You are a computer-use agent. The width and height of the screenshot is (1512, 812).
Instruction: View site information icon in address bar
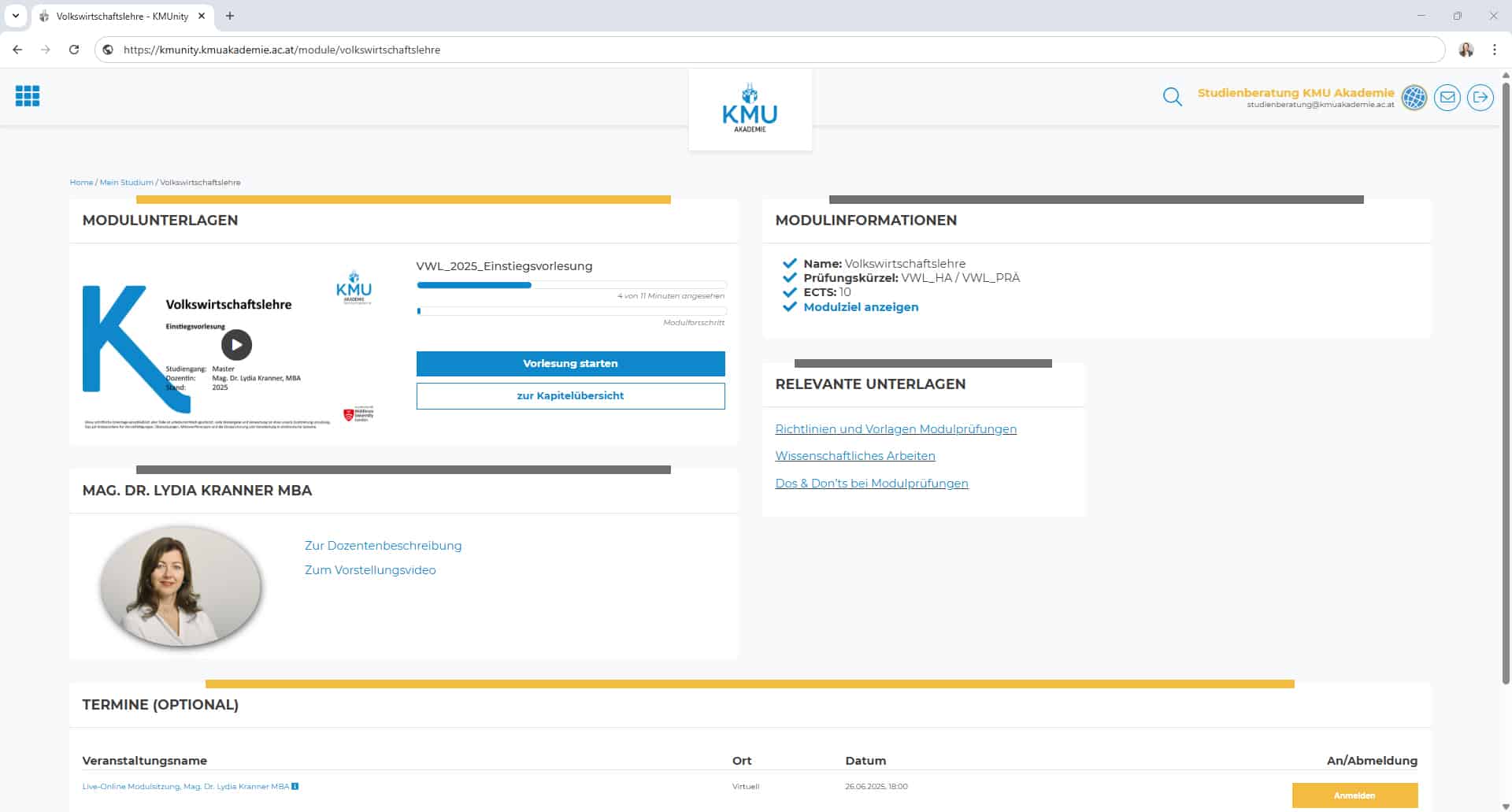109,50
